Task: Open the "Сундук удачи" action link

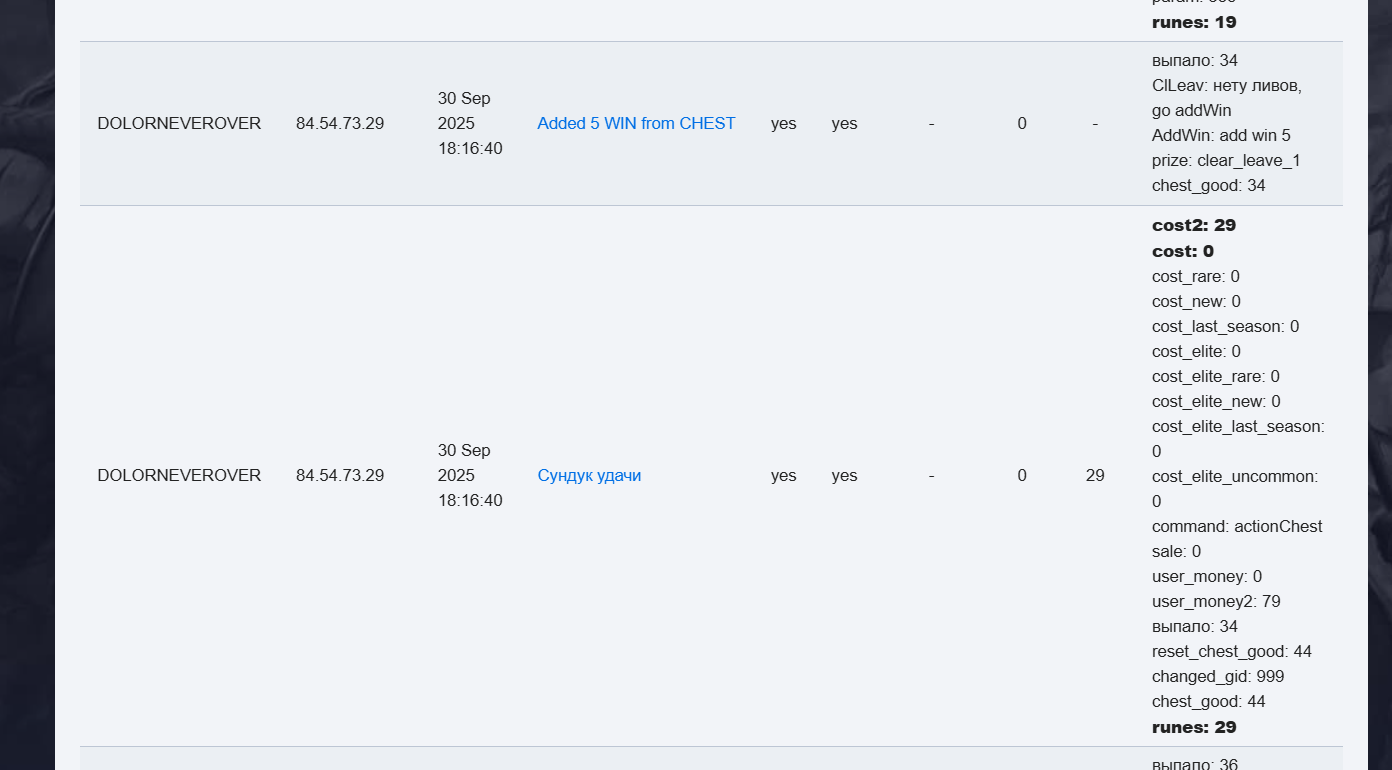Action: pyautogui.click(x=589, y=476)
